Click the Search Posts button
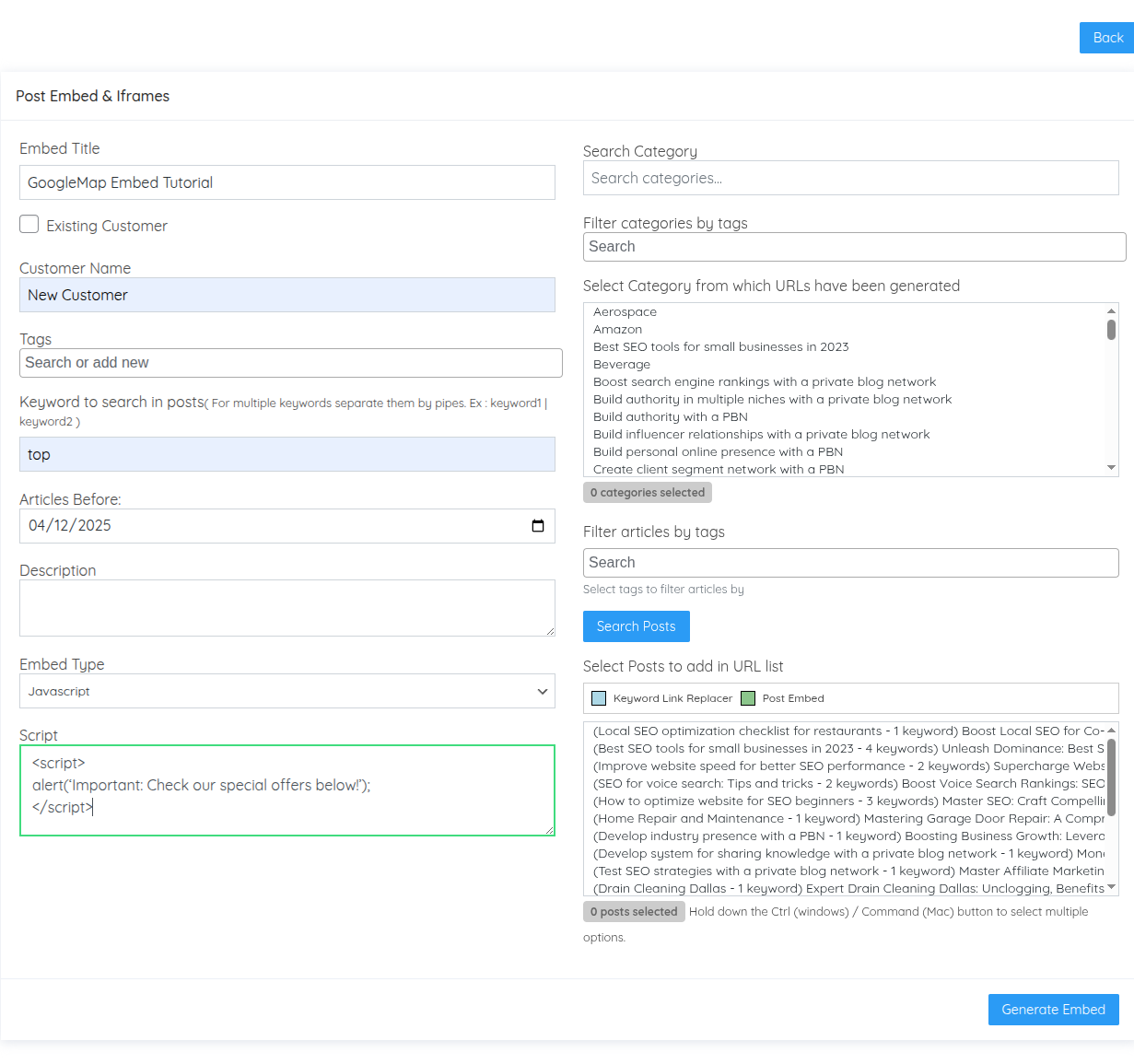The width and height of the screenshot is (1134, 1064). point(636,626)
